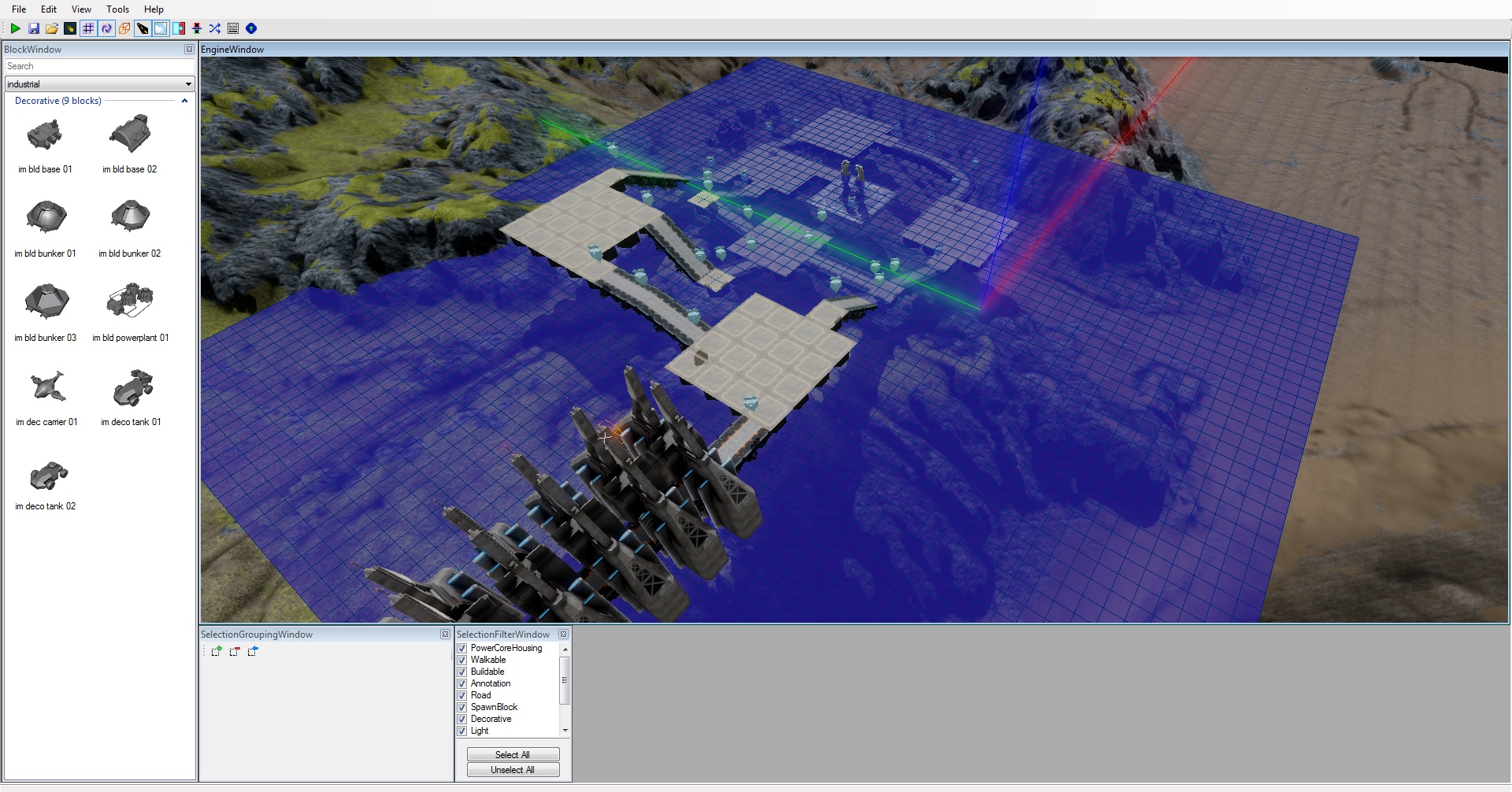
Task: Select the im bld bunker 02 block
Action: tap(130, 228)
